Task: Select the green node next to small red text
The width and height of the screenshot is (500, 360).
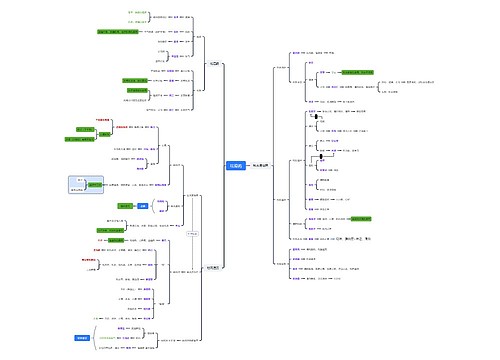Action: [116, 240]
